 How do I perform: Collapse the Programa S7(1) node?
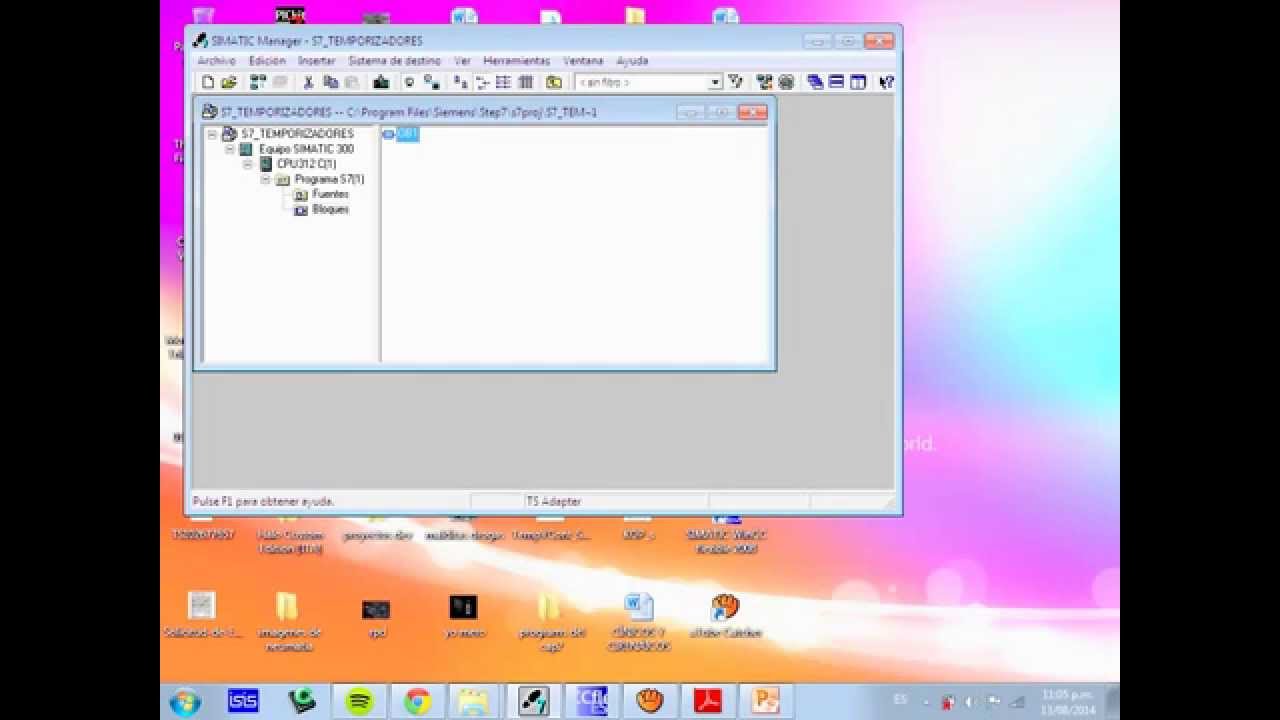point(266,179)
